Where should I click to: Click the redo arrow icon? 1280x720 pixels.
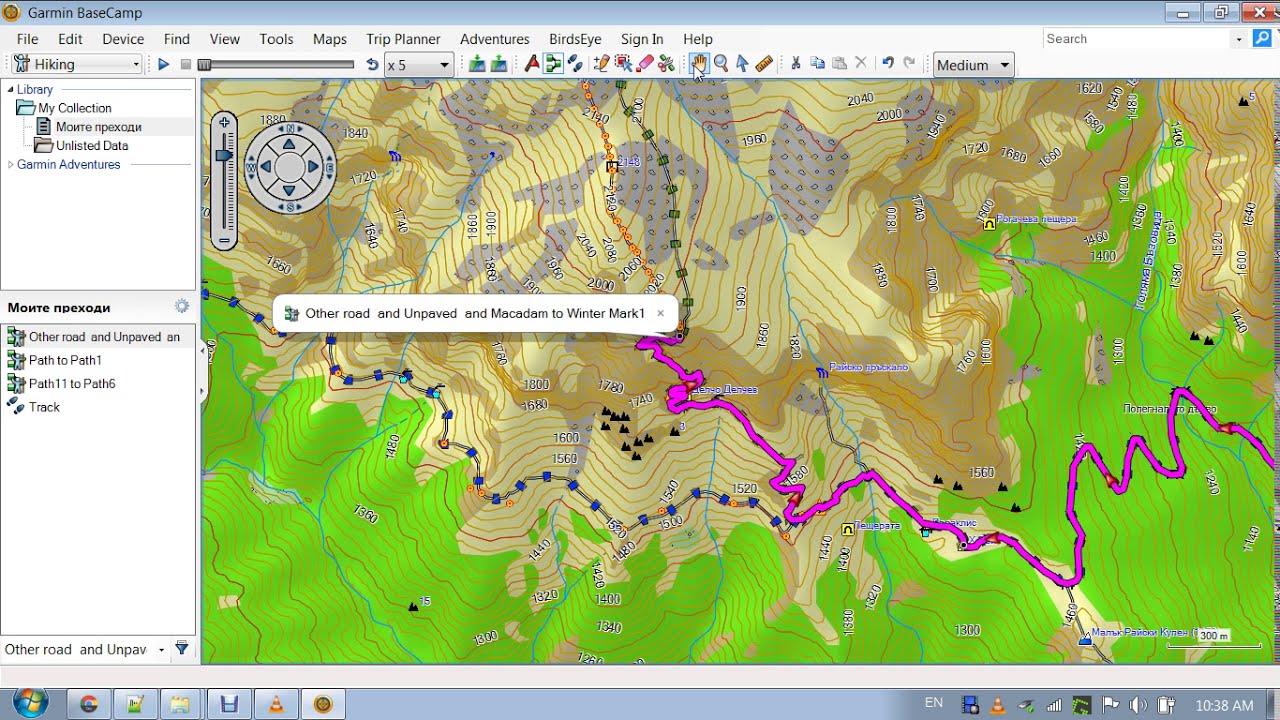pyautogui.click(x=909, y=64)
